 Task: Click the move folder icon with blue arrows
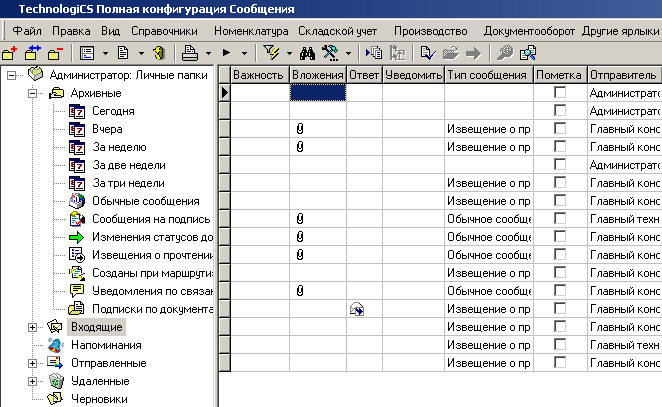click(x=33, y=53)
